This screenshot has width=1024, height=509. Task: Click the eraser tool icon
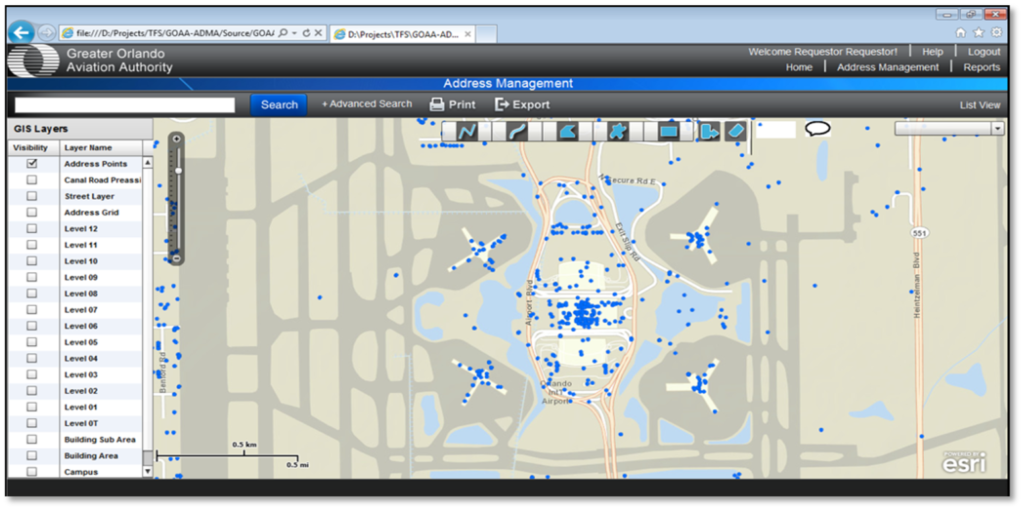pyautogui.click(x=736, y=131)
